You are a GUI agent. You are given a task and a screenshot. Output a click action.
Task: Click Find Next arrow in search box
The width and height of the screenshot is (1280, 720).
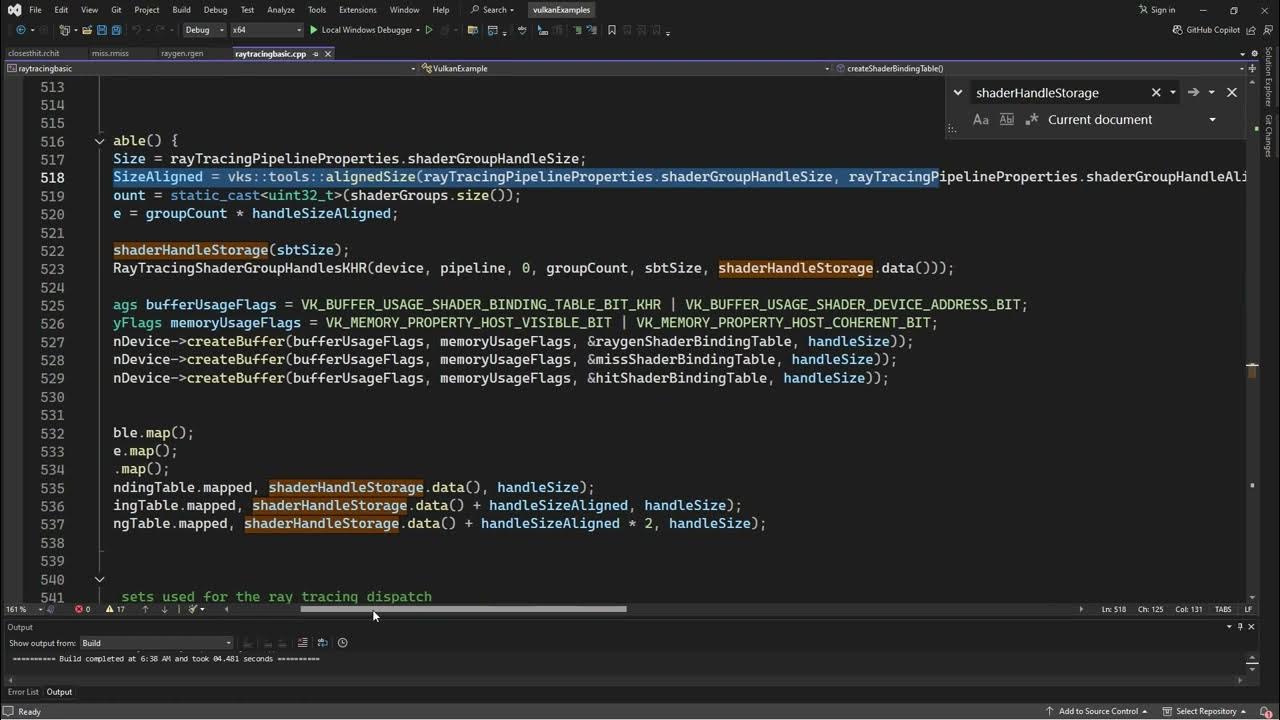pyautogui.click(x=1193, y=92)
